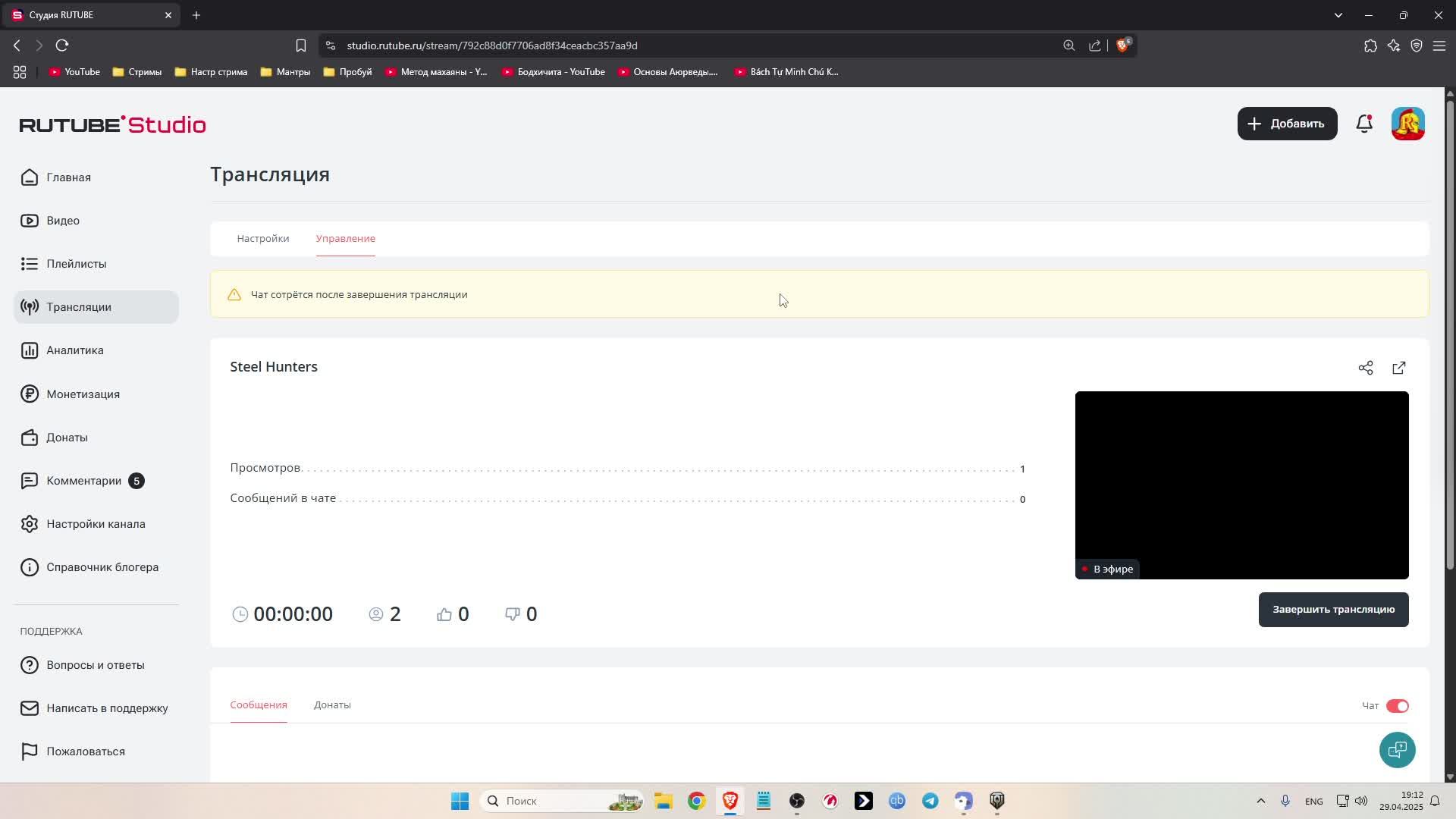Open stream in new window icon
Screen dimensions: 1456x819
(x=1398, y=368)
